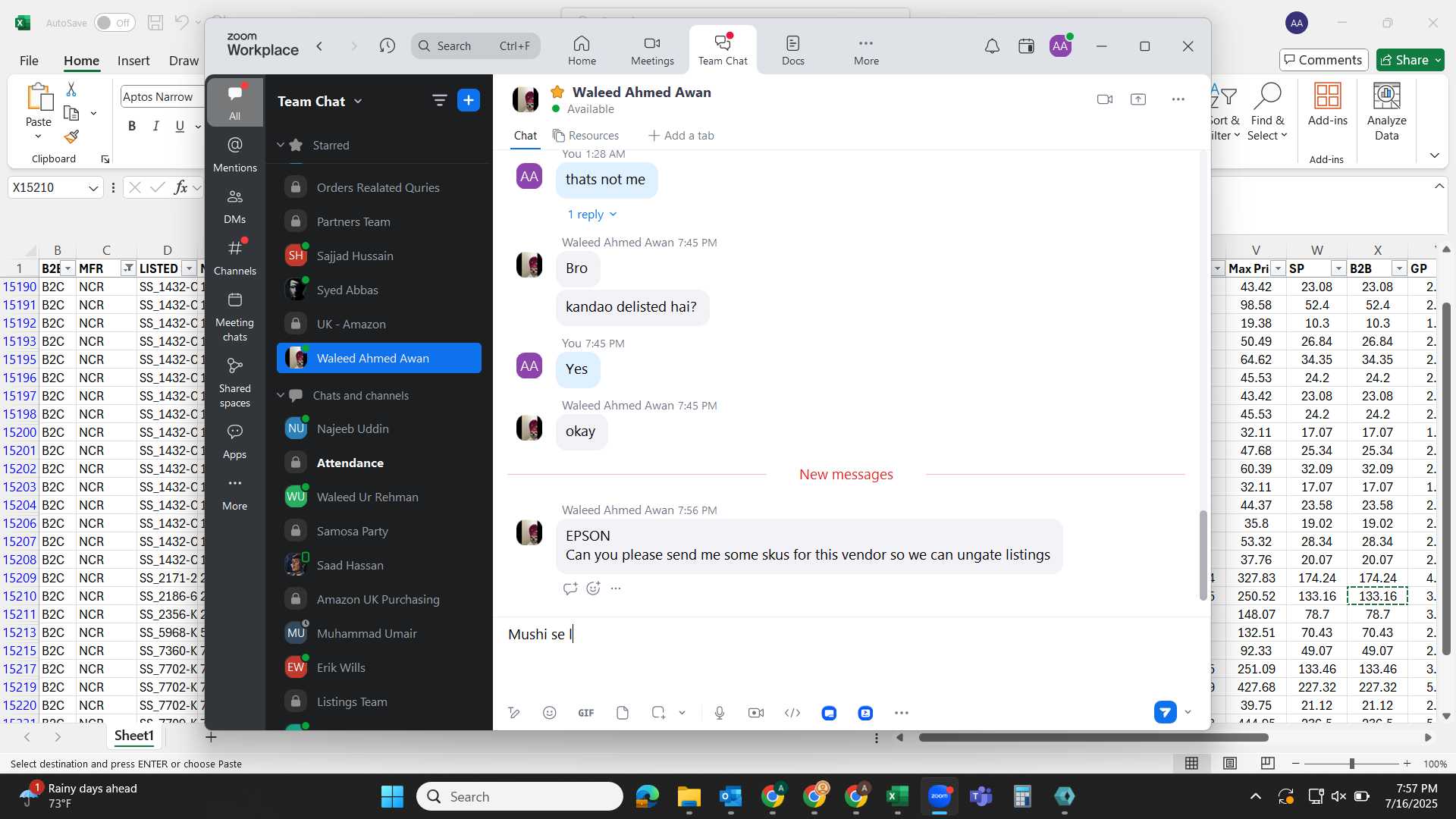Open the Attendance channel
1456x819 pixels.
(x=379, y=463)
